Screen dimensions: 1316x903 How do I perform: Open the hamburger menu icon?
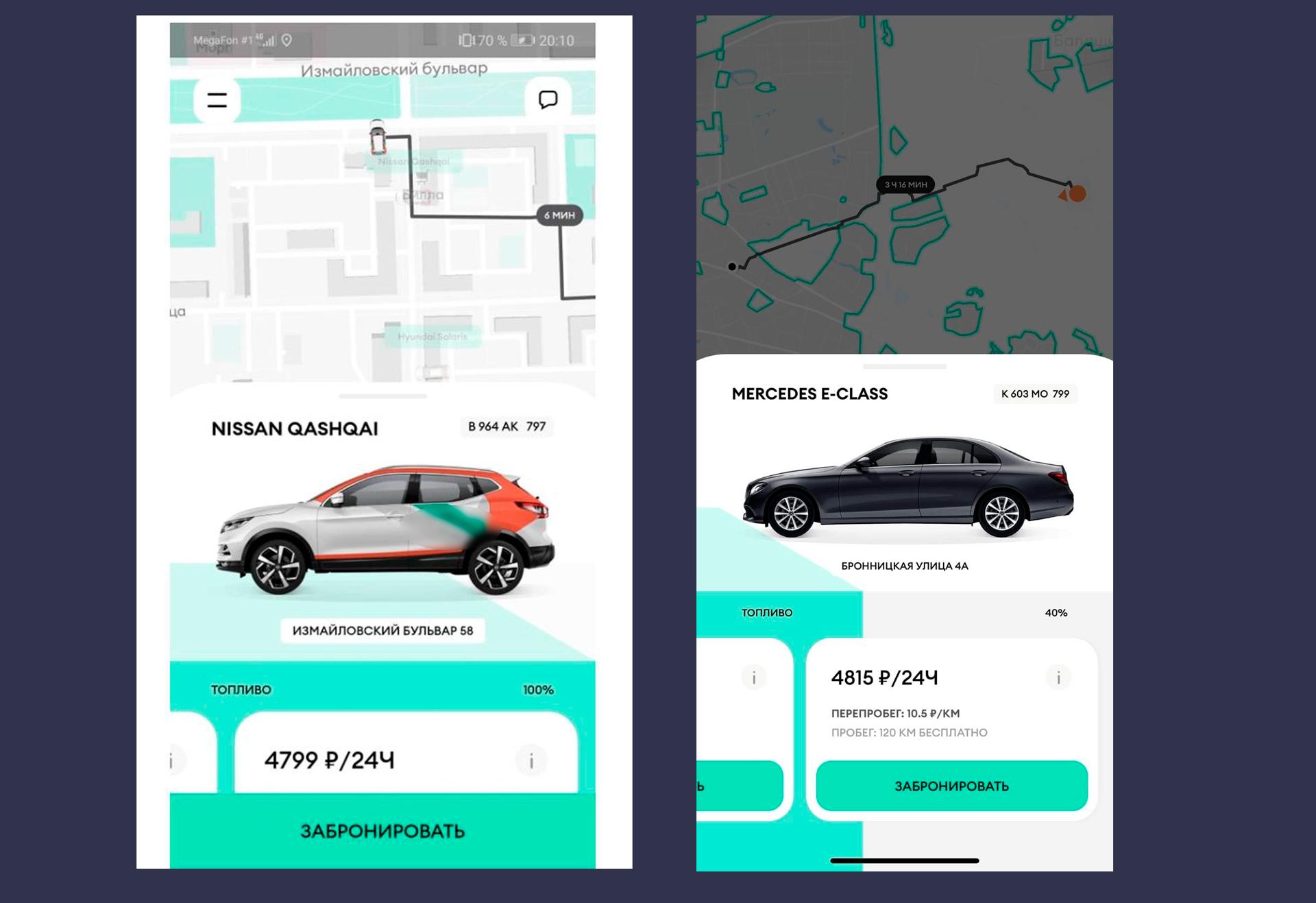[217, 100]
